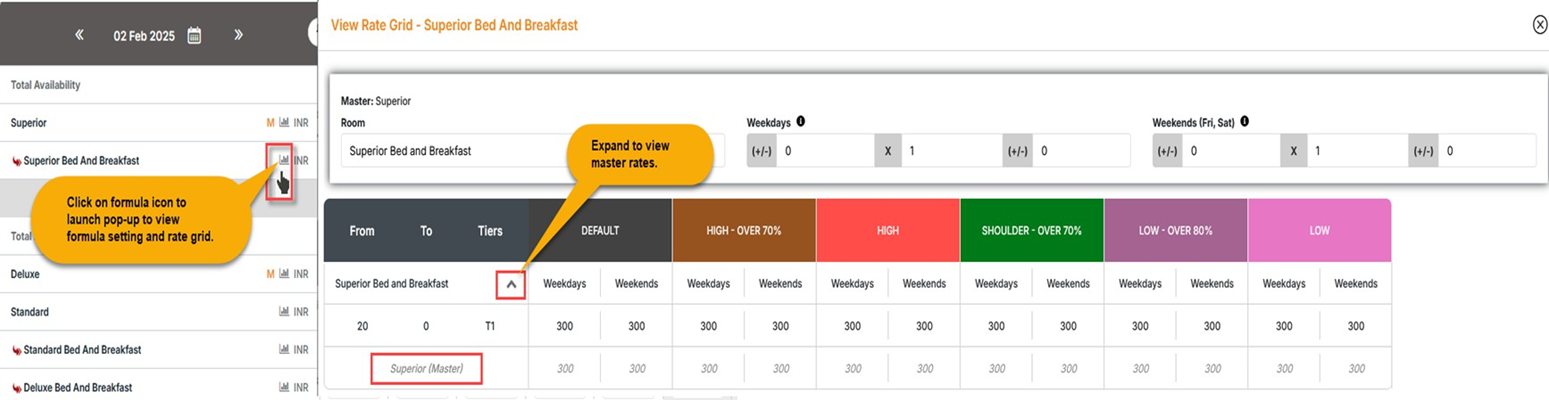The height and width of the screenshot is (400, 1549).
Task: Go to previous dates with double-left arrow
Action: pos(79,35)
